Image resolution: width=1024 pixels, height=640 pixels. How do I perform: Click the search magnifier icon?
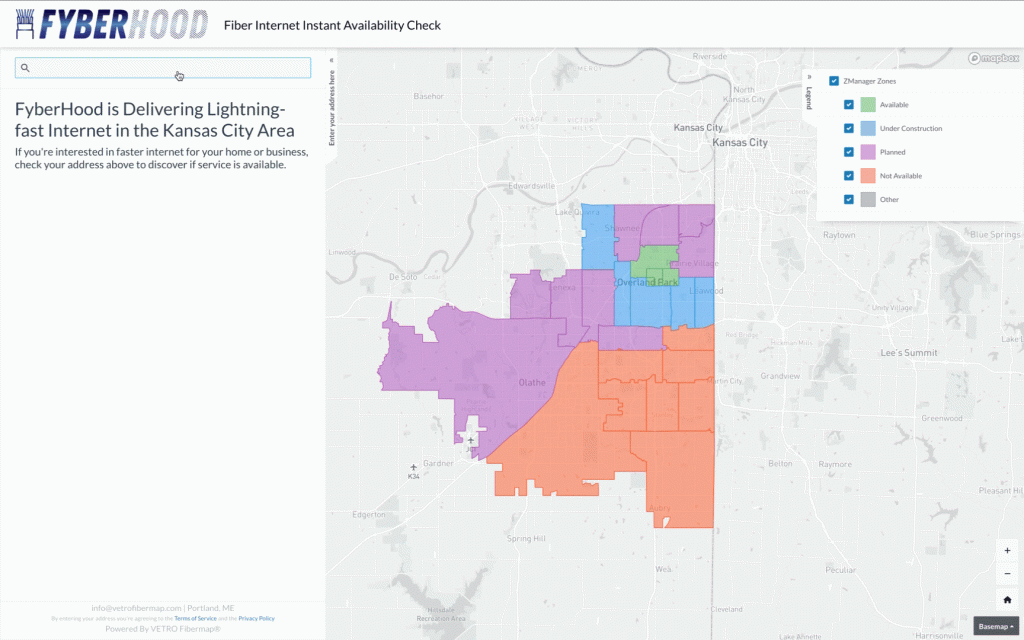[26, 68]
